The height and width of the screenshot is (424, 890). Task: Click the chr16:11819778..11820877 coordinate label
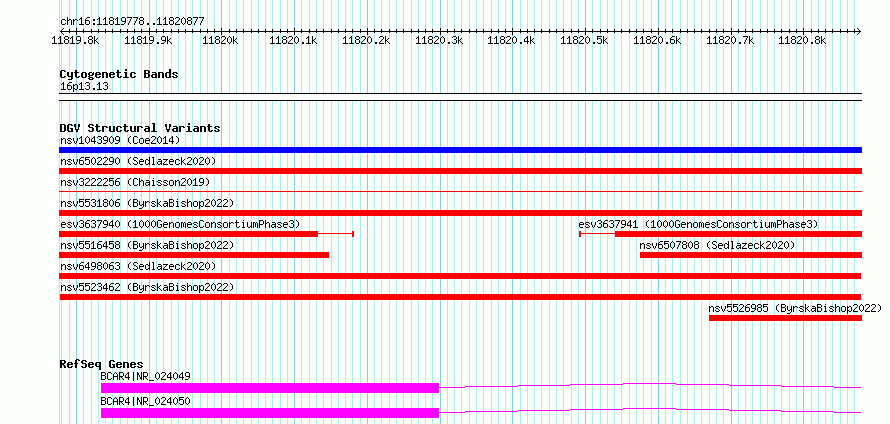click(x=132, y=22)
